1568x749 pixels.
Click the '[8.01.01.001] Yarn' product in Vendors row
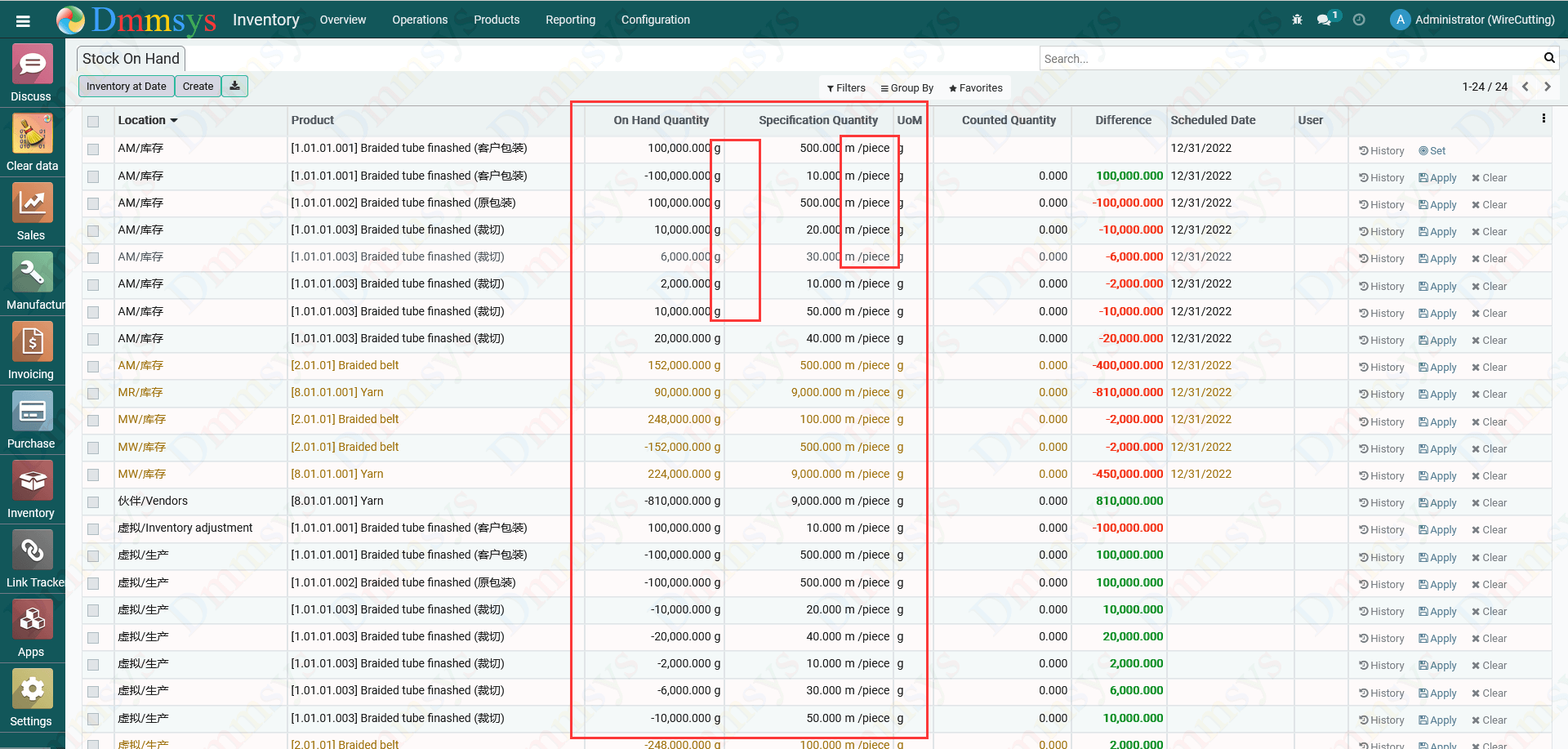[x=337, y=501]
